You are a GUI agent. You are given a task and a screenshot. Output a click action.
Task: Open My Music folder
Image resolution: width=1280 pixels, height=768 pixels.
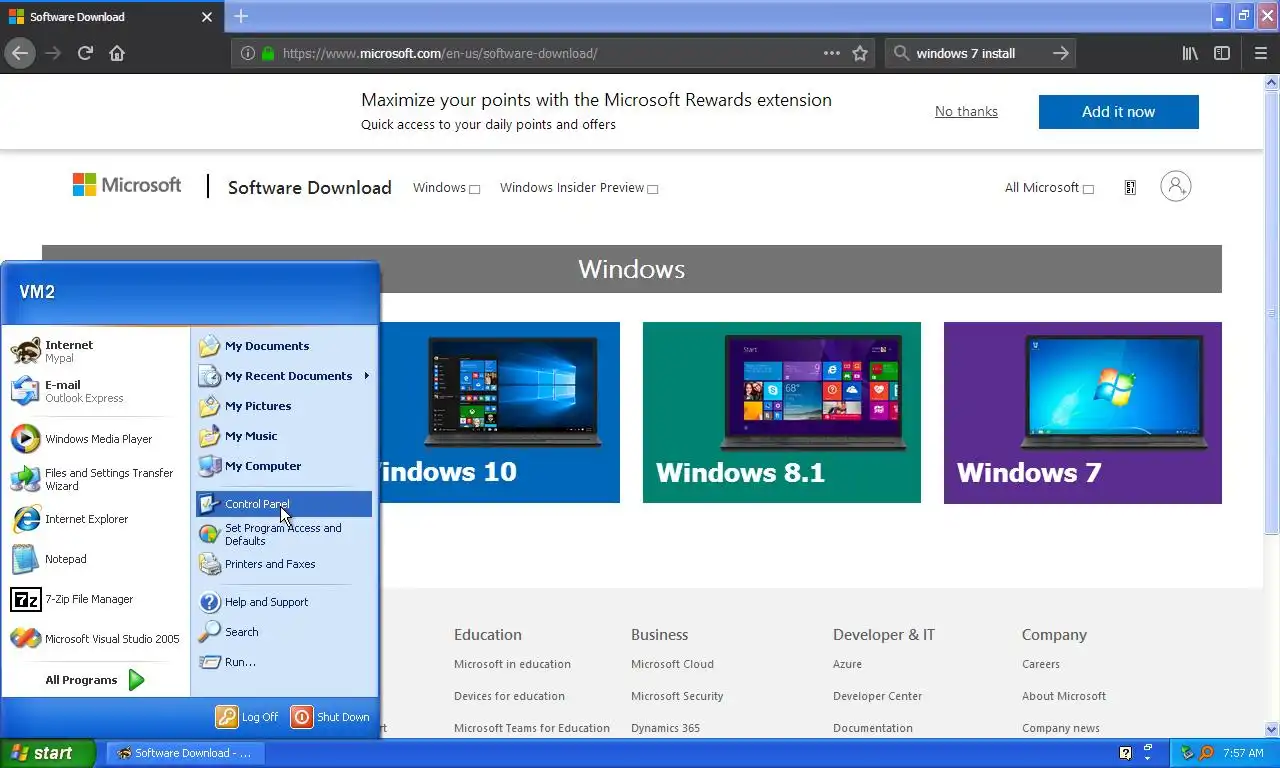point(284,436)
